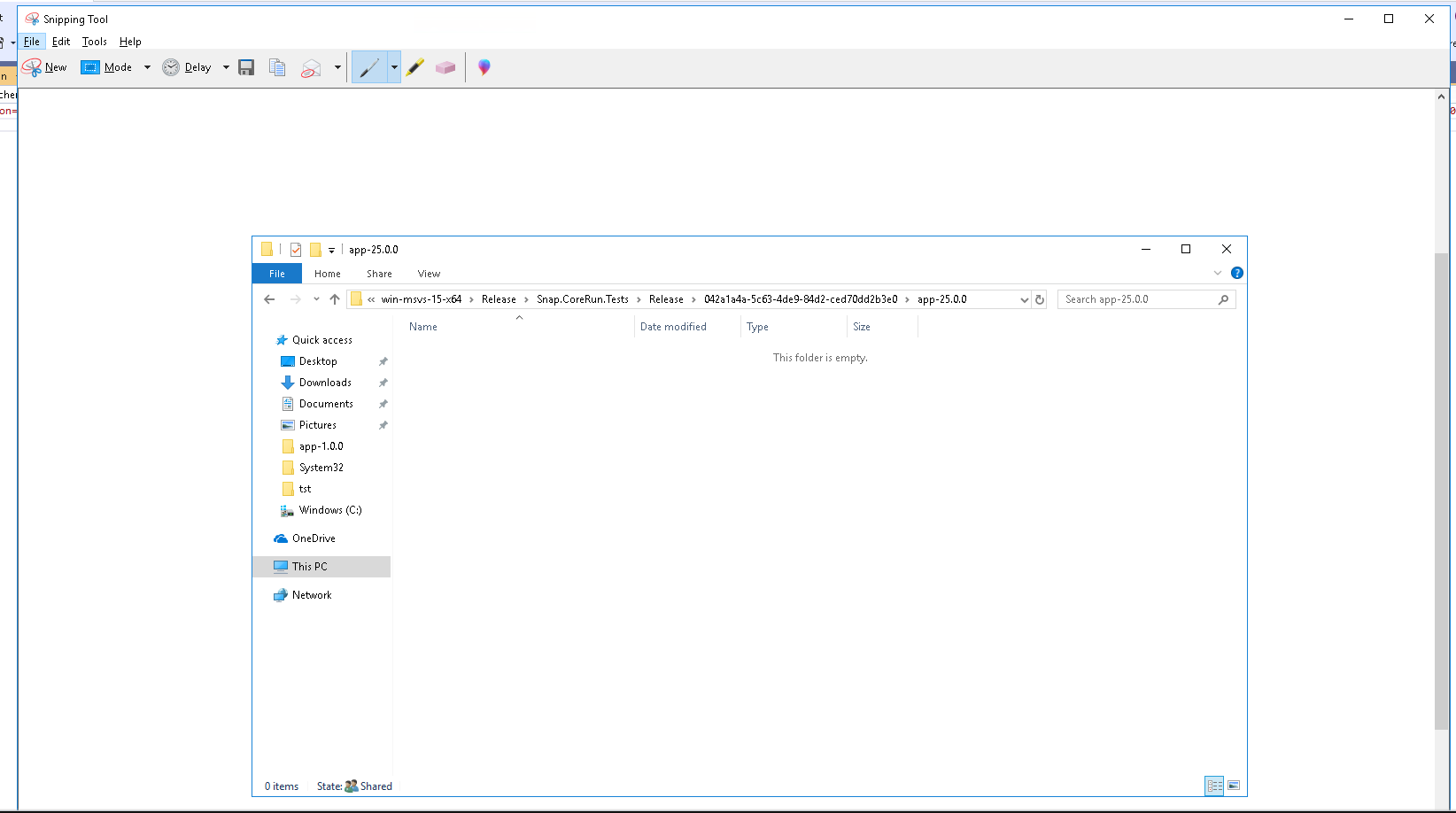This screenshot has width=1456, height=813.
Task: Switch to large thumbnails view in status bar
Action: [x=1233, y=786]
